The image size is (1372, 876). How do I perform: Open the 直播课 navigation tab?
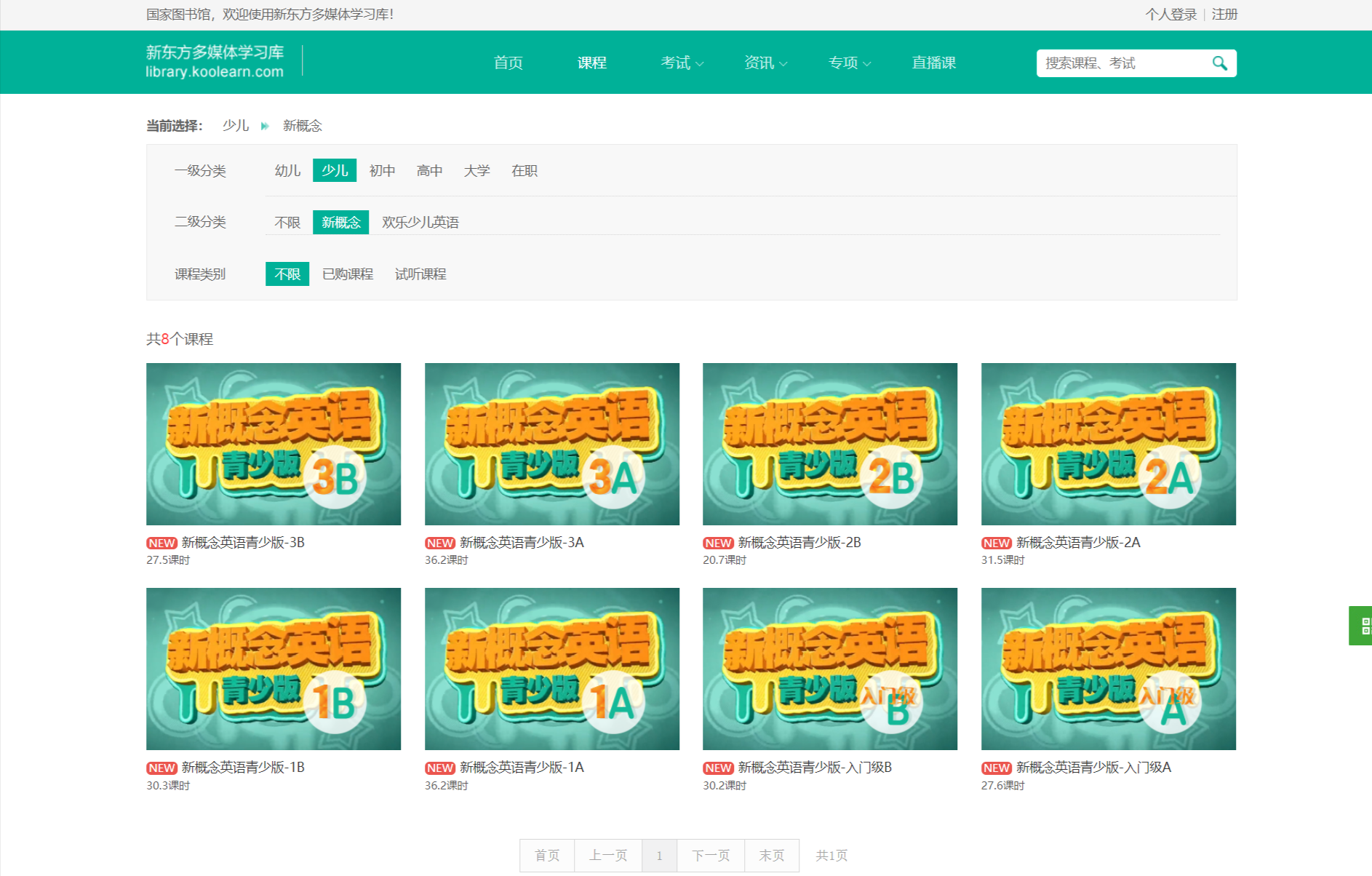(934, 63)
